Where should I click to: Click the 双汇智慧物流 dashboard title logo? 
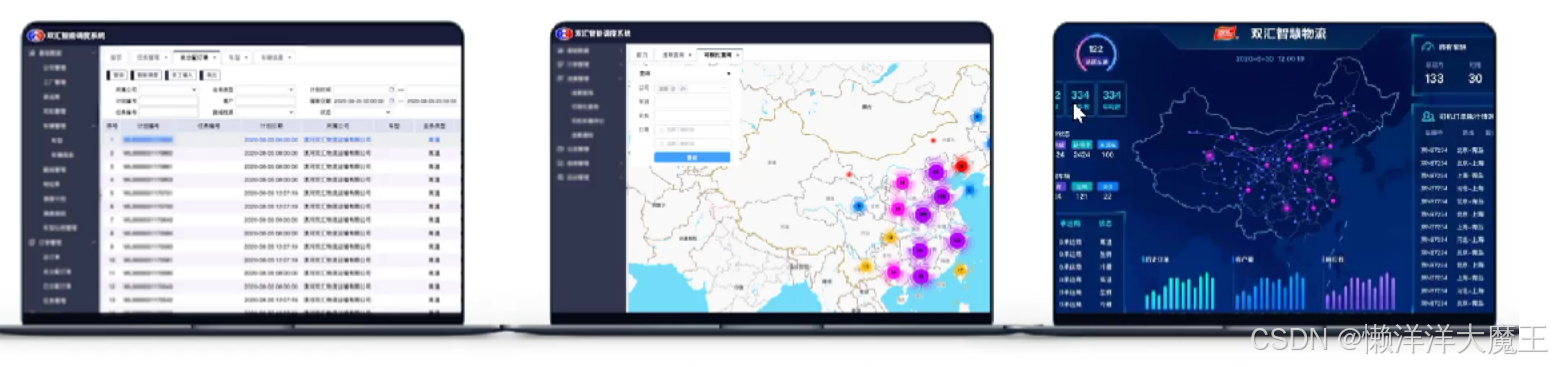click(1226, 33)
